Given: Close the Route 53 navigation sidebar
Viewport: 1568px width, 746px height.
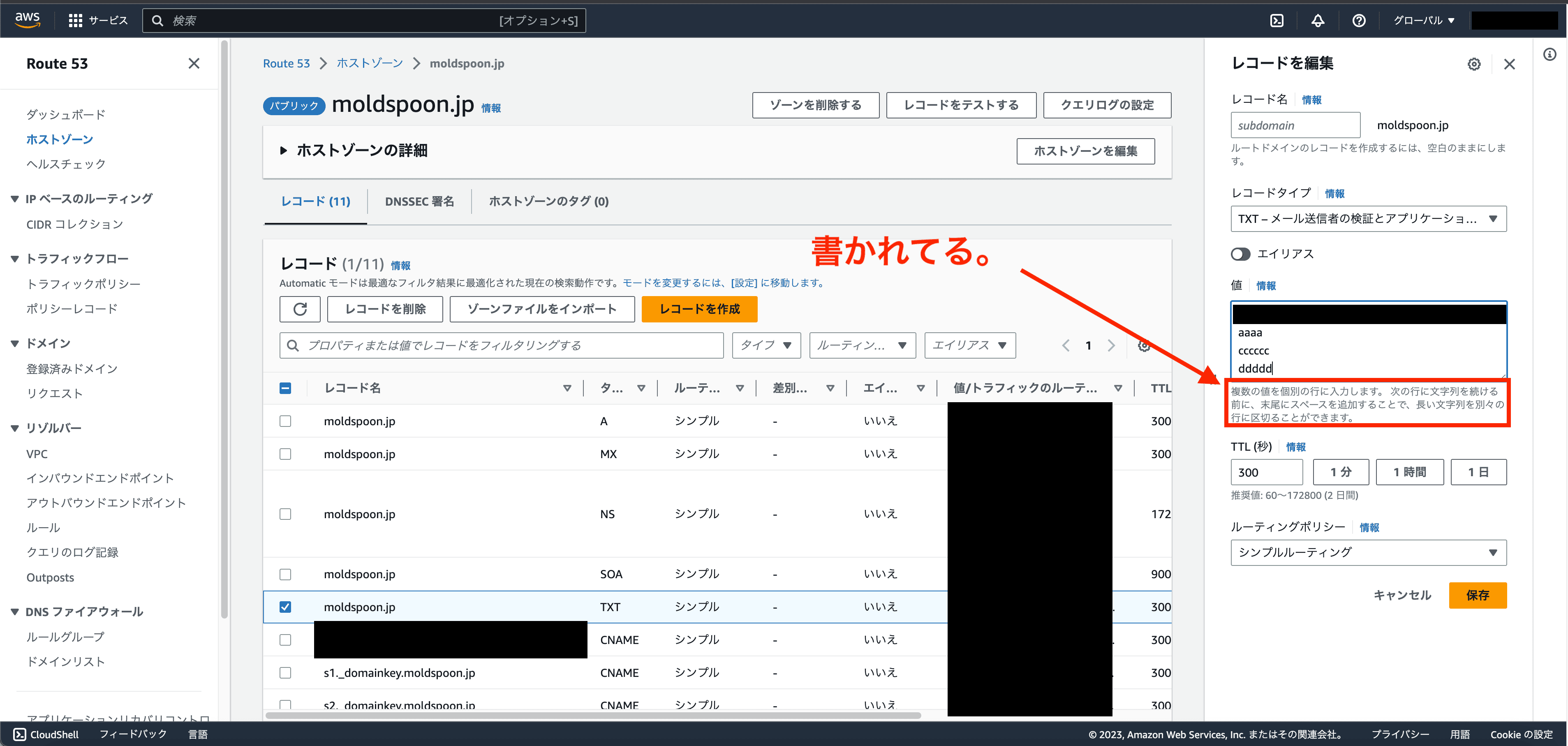Looking at the screenshot, I should tap(194, 63).
